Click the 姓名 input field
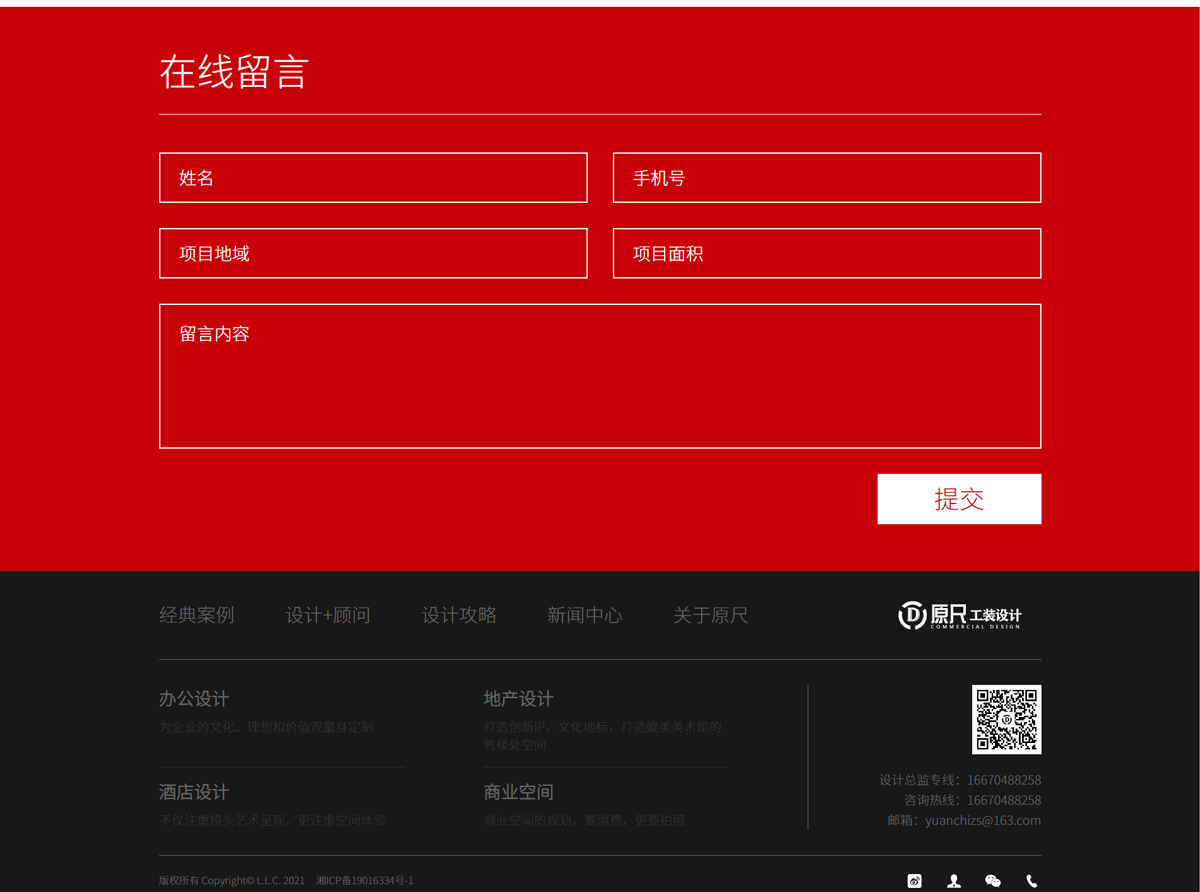Viewport: 1200px width, 892px height. (373, 178)
